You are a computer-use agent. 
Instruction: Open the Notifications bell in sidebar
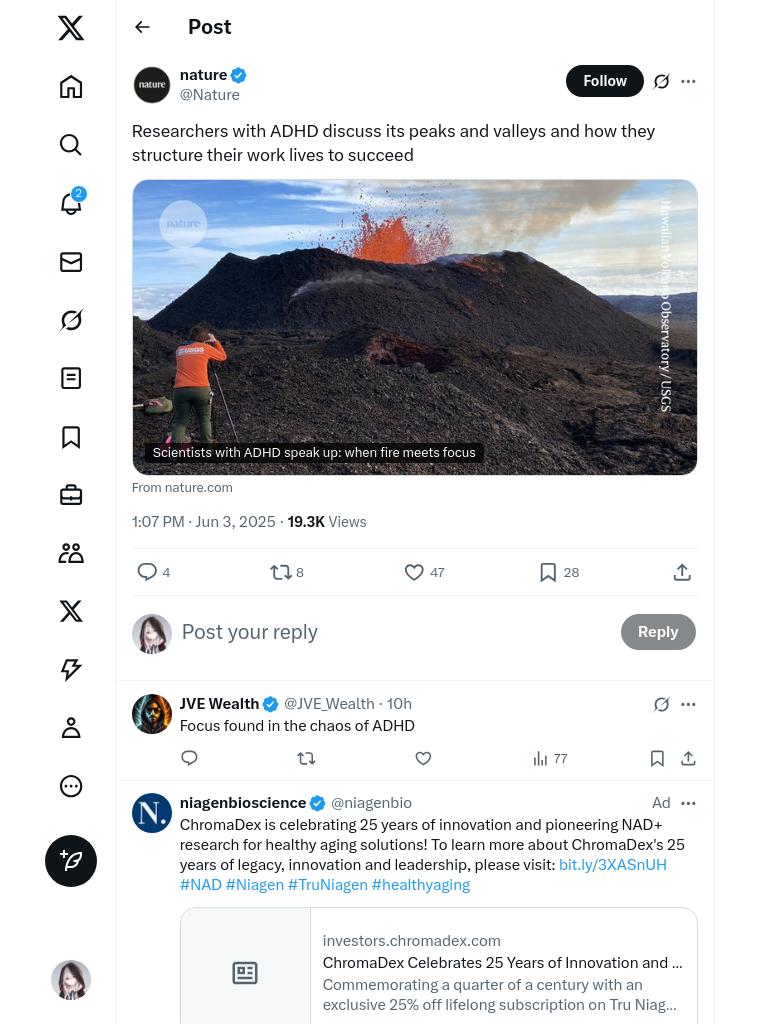71,203
